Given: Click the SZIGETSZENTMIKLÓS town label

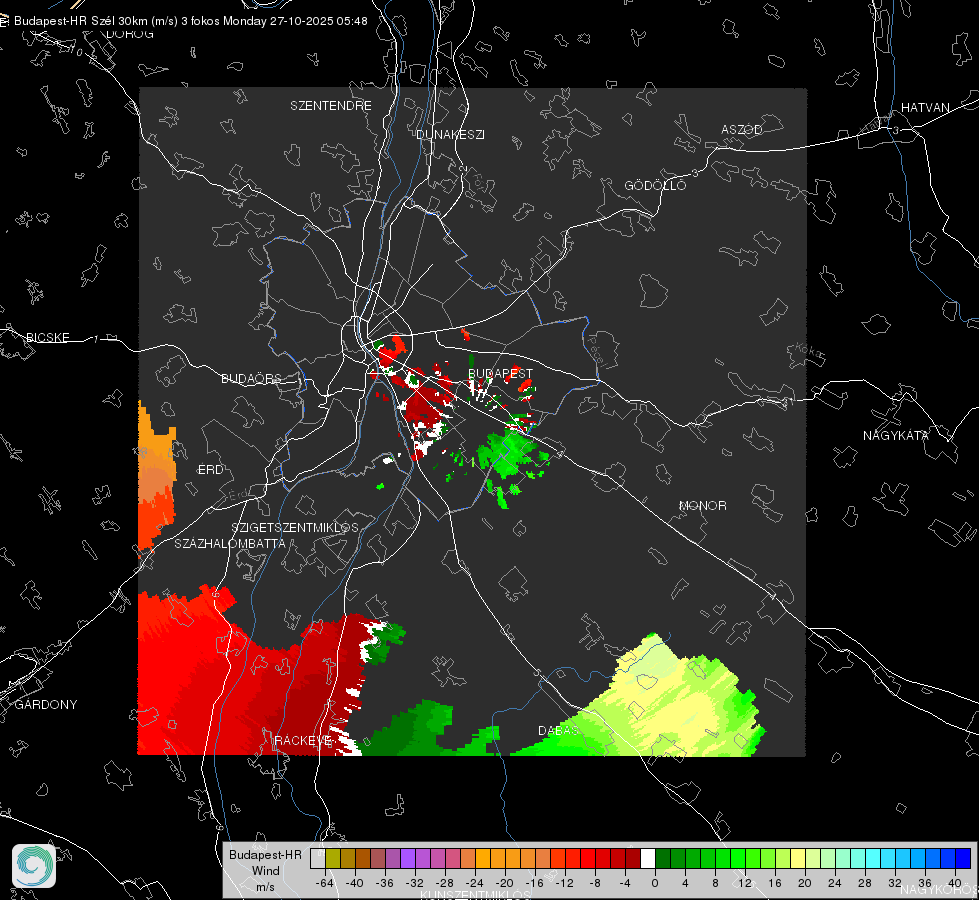Looking at the screenshot, I should click(295, 527).
